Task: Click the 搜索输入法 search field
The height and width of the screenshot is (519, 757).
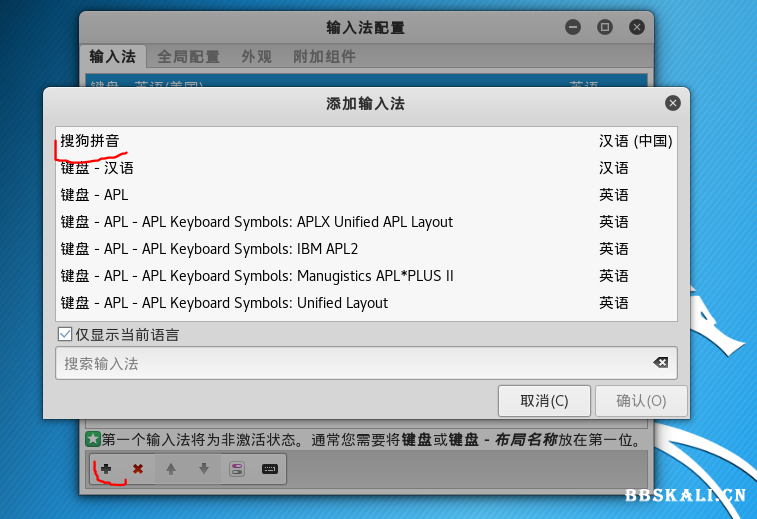Action: 350,363
